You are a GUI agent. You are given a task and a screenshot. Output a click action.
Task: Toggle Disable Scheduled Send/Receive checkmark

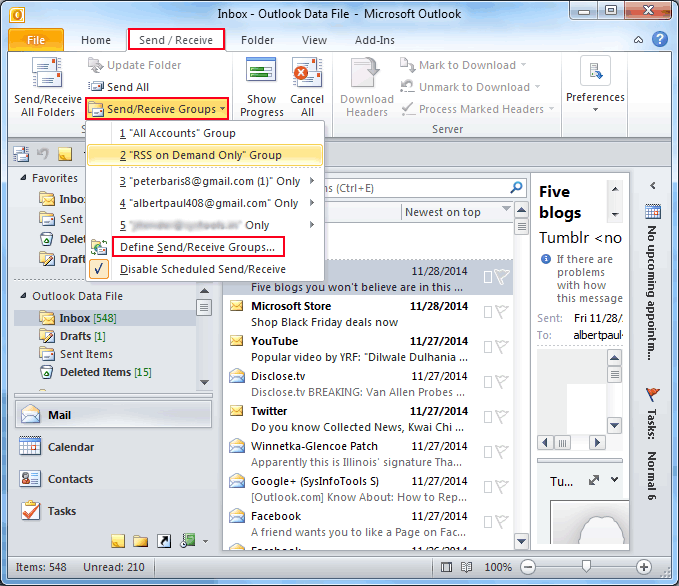click(98, 269)
